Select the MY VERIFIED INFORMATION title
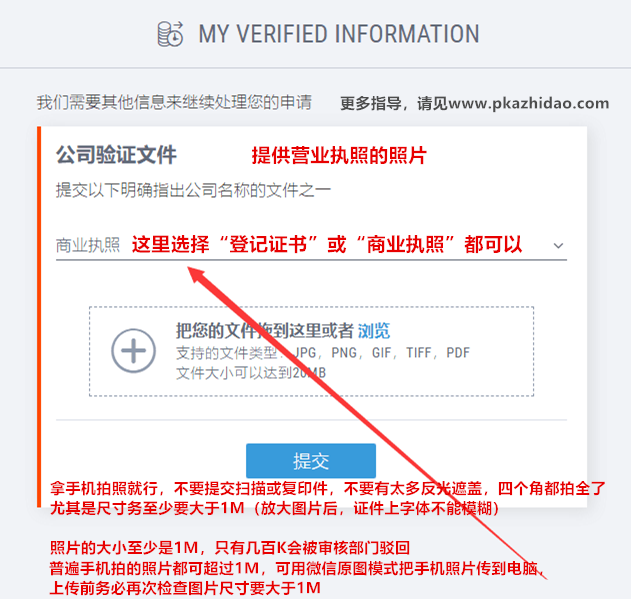Image resolution: width=631 pixels, height=599 pixels. click(x=339, y=34)
